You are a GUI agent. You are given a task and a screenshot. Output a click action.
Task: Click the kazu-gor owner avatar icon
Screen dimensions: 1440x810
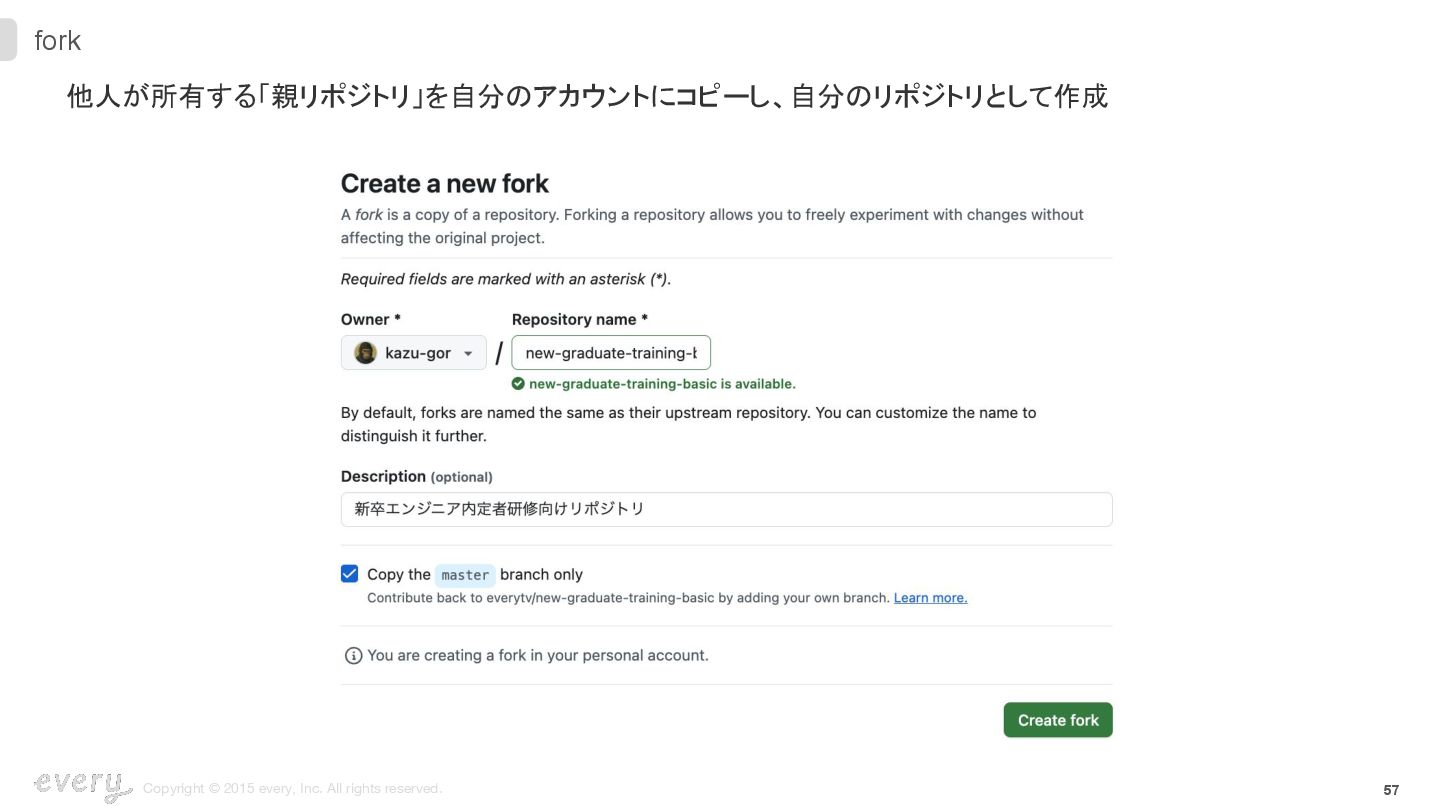(366, 353)
